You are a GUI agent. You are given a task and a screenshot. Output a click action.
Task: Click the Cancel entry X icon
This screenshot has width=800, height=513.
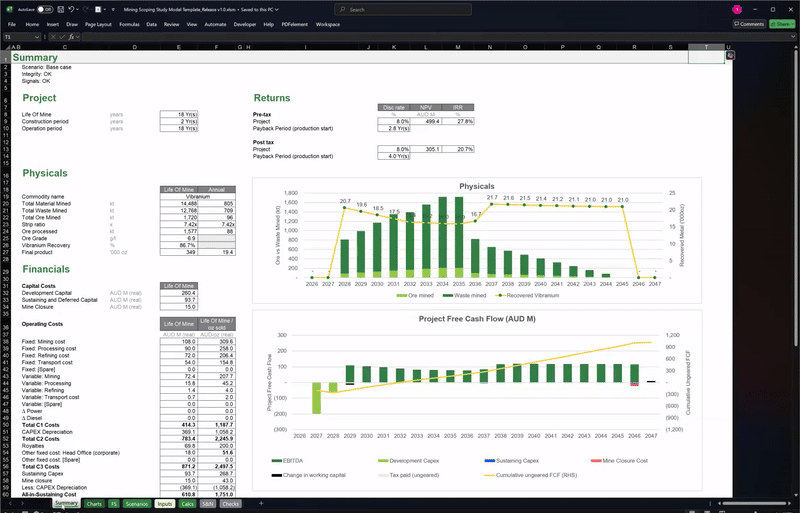tap(53, 37)
